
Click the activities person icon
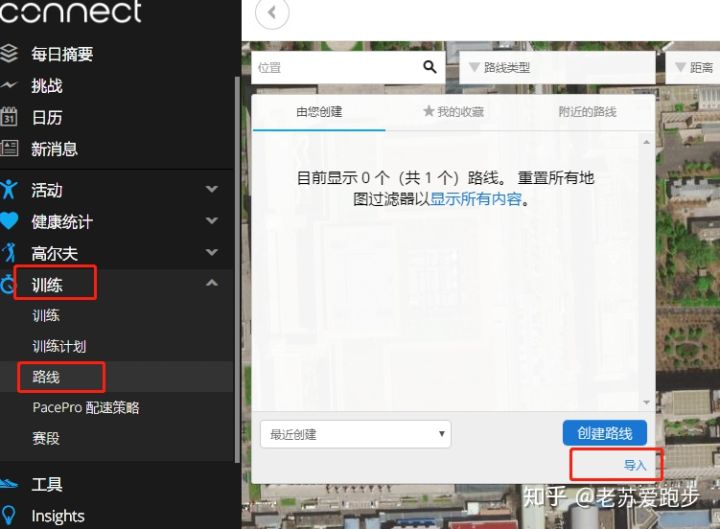coord(9,189)
